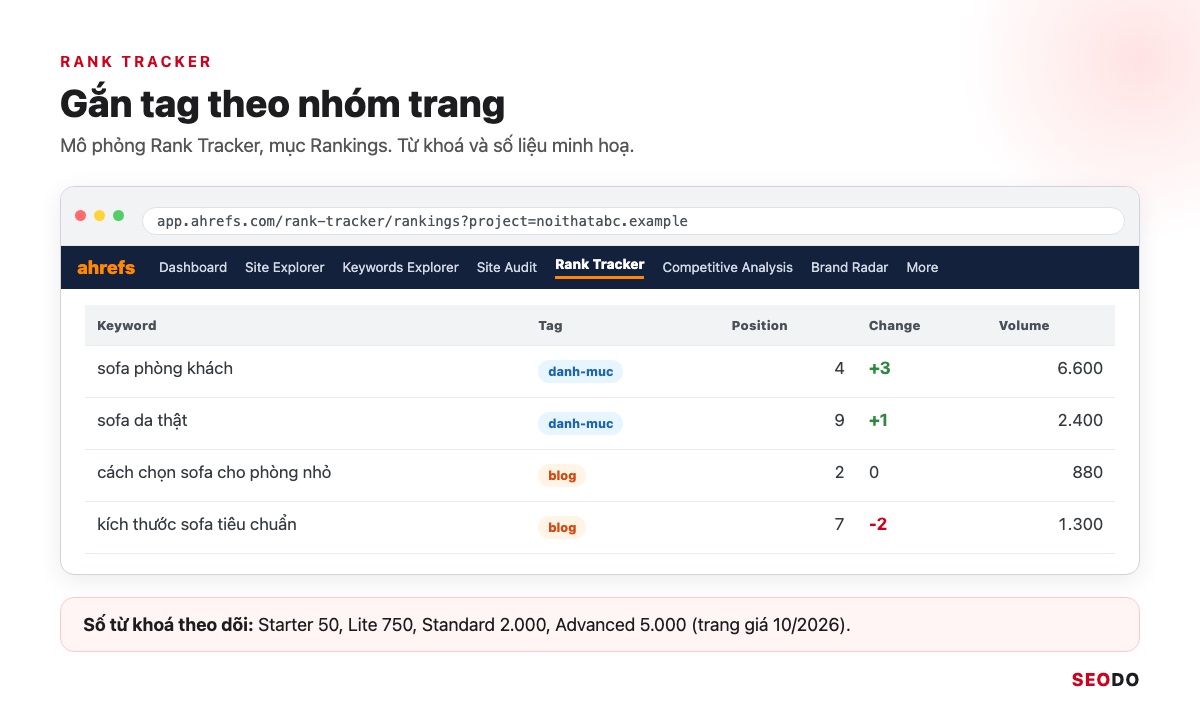Click position 2 for cách chọn sofa row
1200x712 pixels.
point(839,472)
